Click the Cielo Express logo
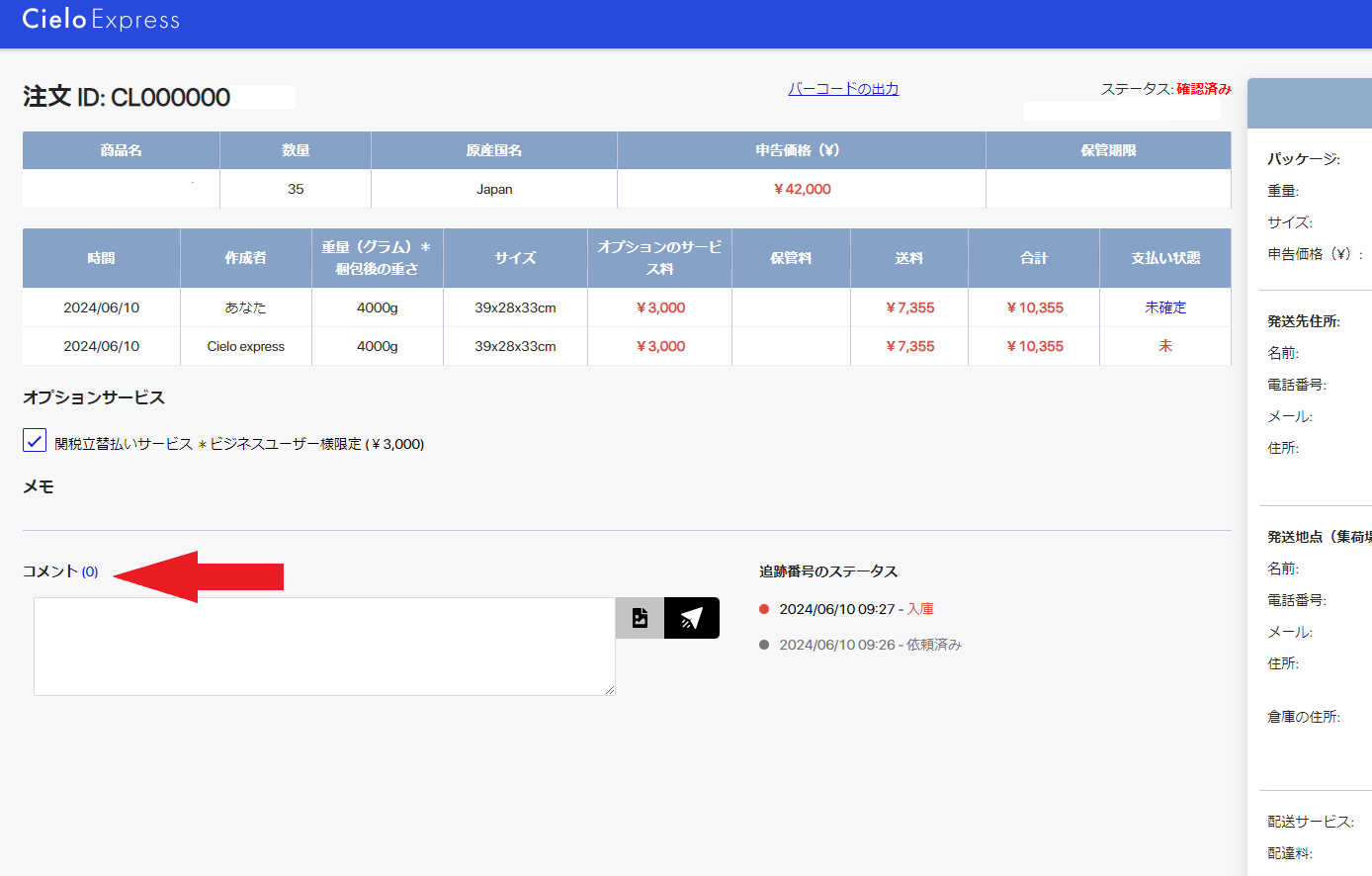 click(x=101, y=20)
